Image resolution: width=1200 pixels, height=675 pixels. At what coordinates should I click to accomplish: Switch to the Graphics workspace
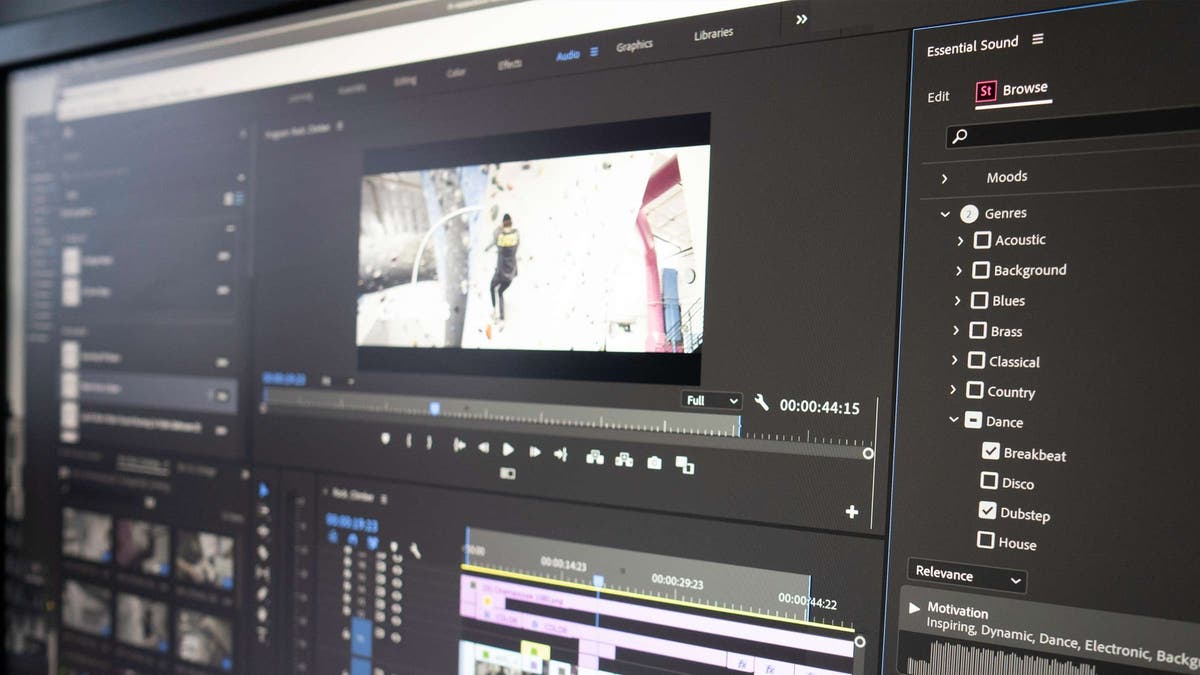tap(635, 44)
